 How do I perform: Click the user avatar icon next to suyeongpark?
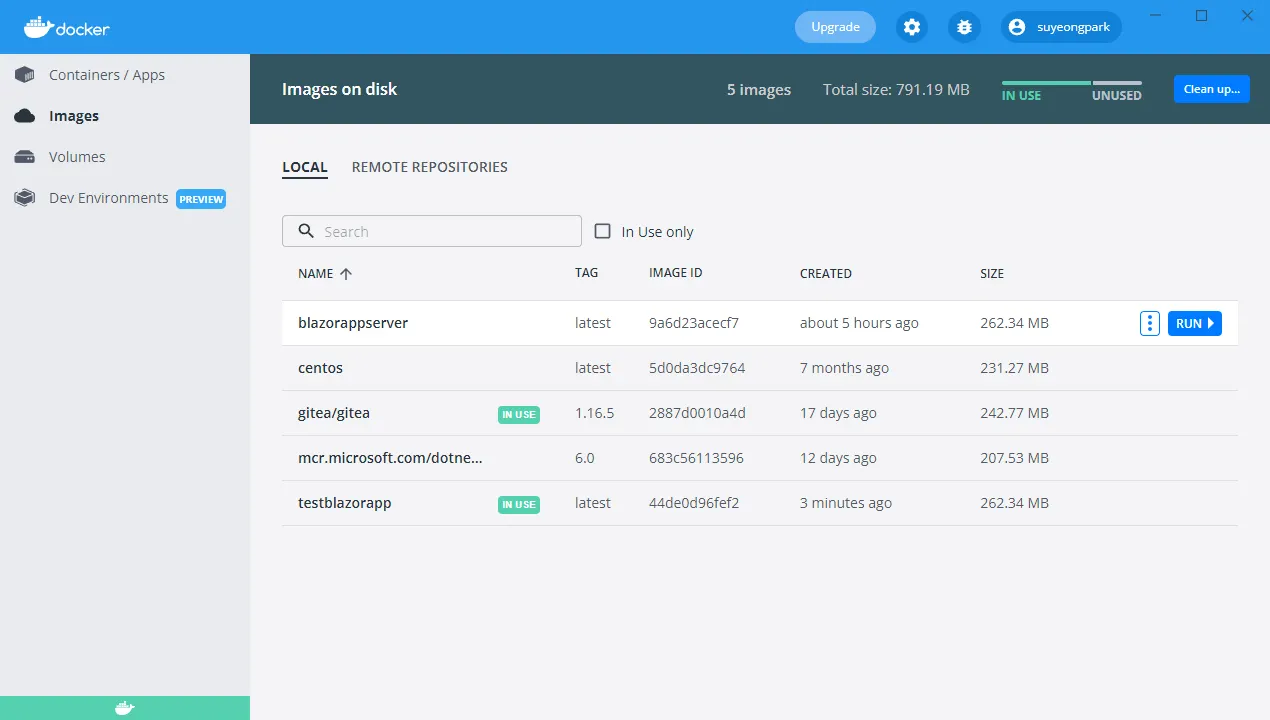point(1017,27)
